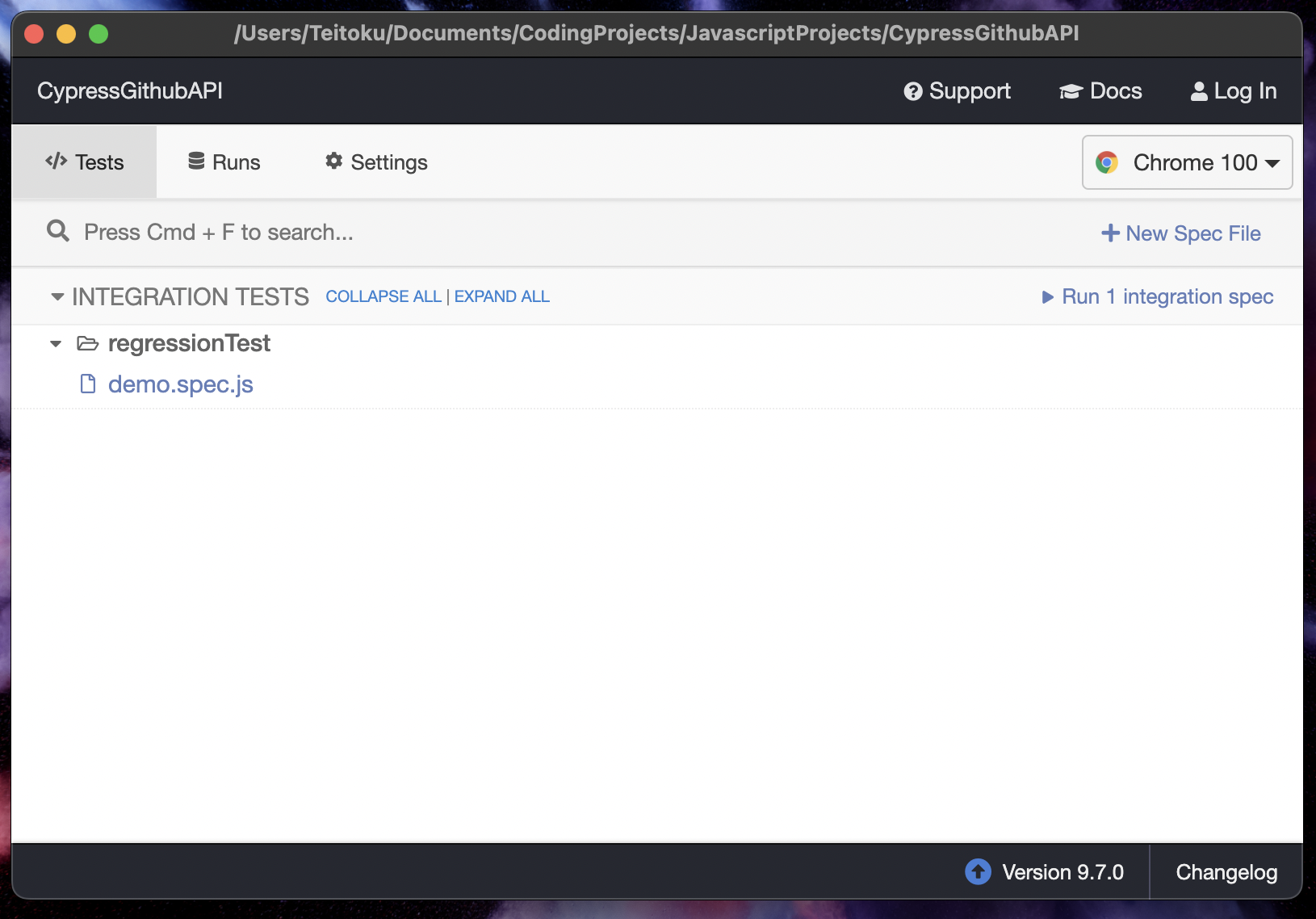Open the Changelog
The image size is (1316, 919).
1226,872
